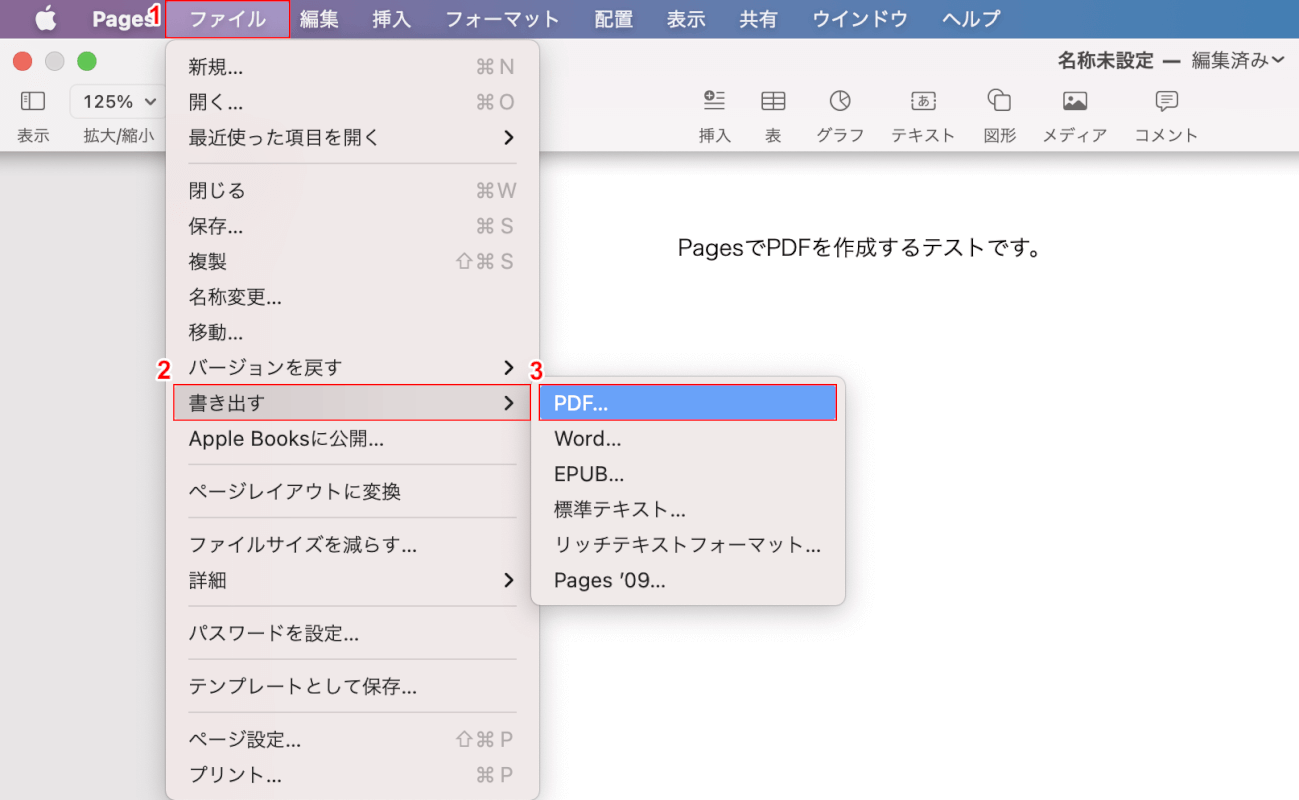Expand the 詳細 submenu
This screenshot has width=1299, height=800.
[x=352, y=580]
